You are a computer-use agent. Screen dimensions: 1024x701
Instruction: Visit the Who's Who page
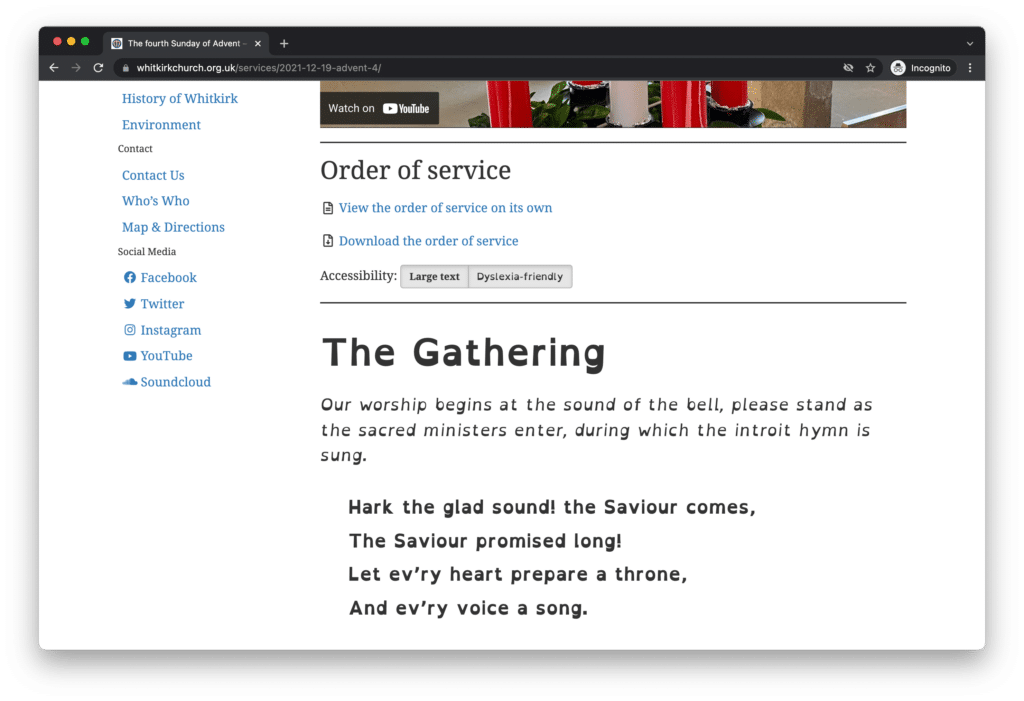pos(155,201)
